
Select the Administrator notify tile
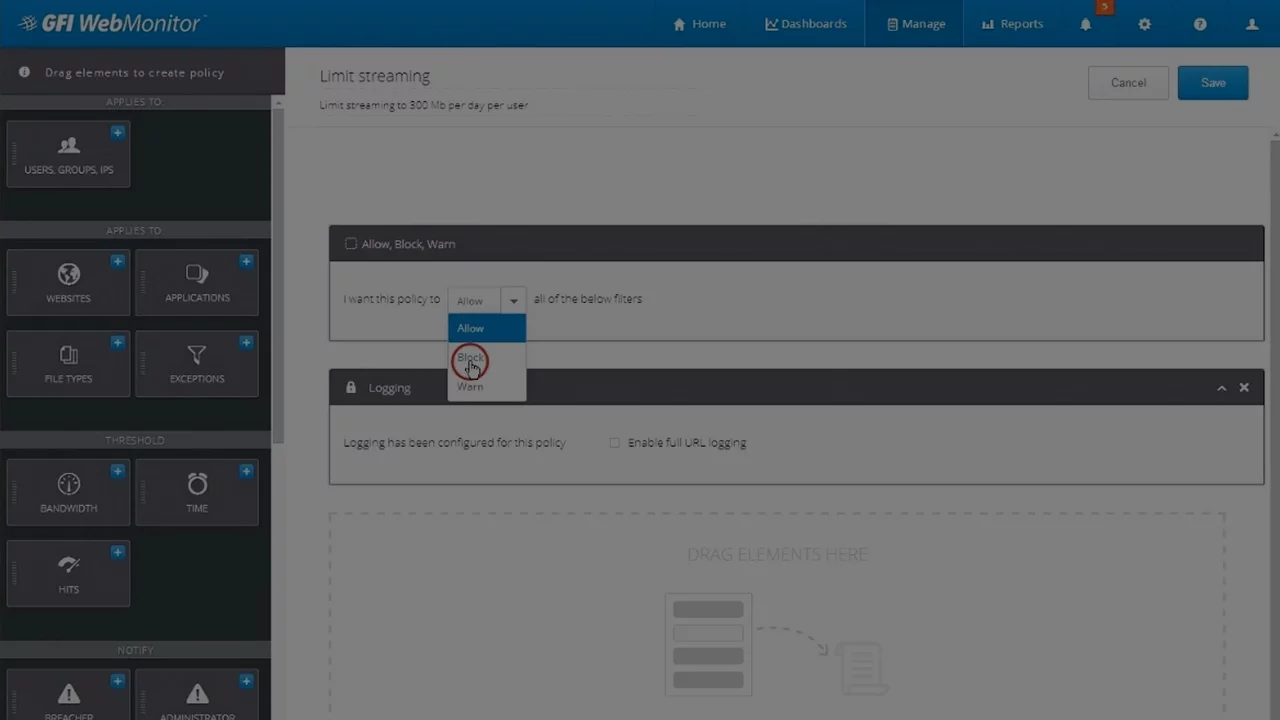pos(197,695)
